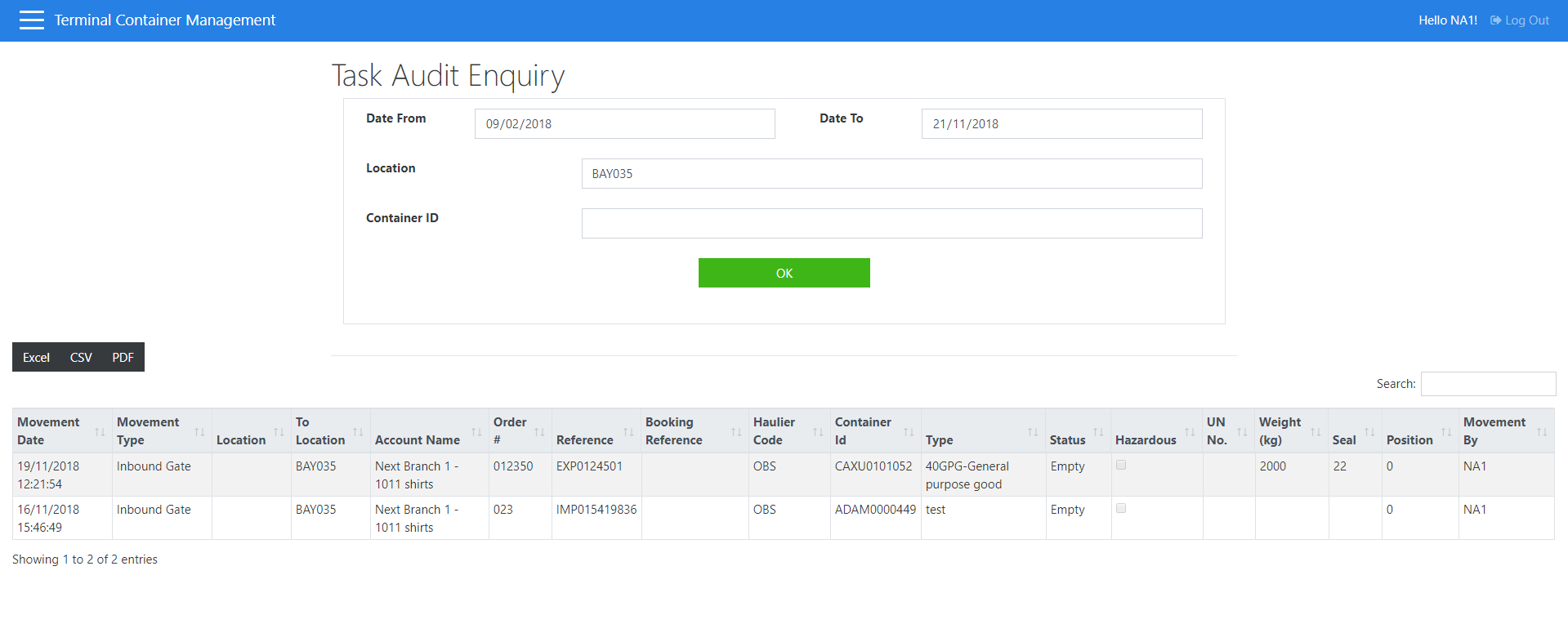This screenshot has width=1568, height=642.
Task: Click the Terminal Container Management title
Action: point(165,20)
